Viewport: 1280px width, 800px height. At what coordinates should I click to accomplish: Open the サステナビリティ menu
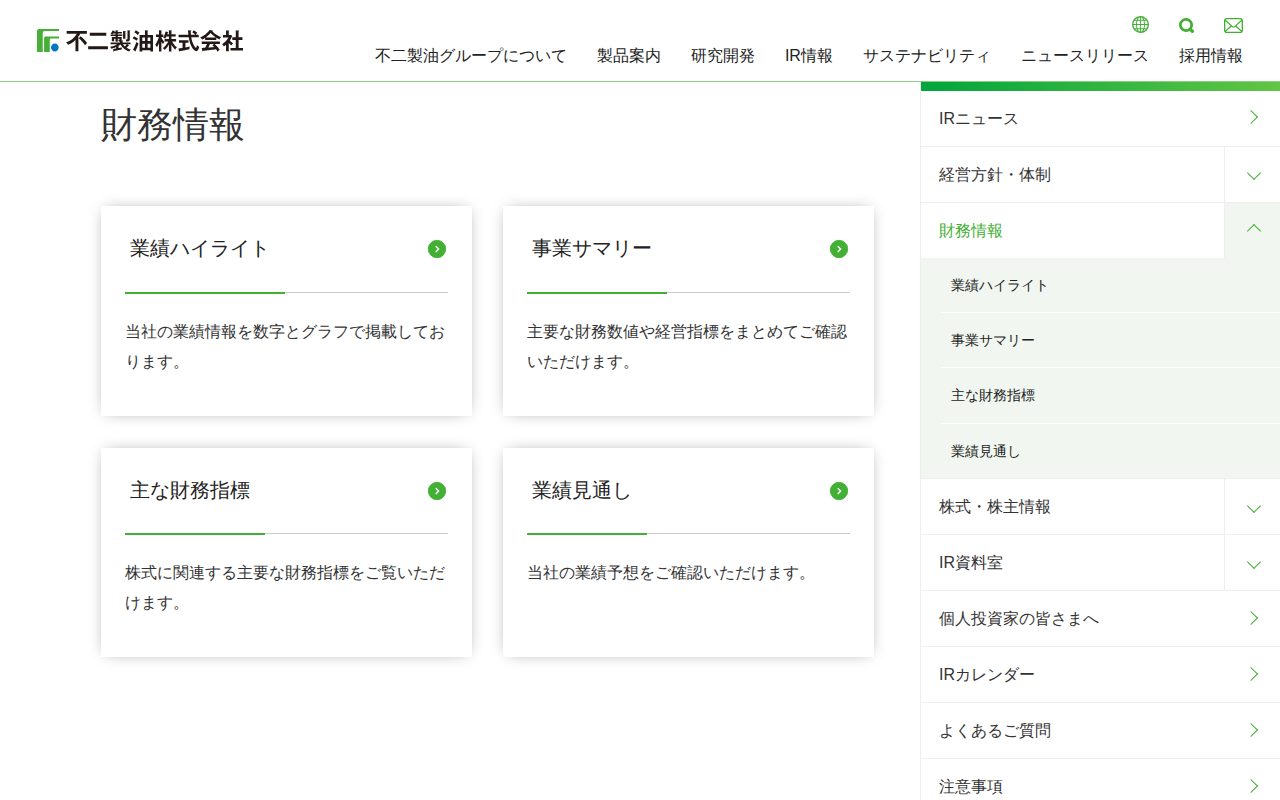pos(927,56)
